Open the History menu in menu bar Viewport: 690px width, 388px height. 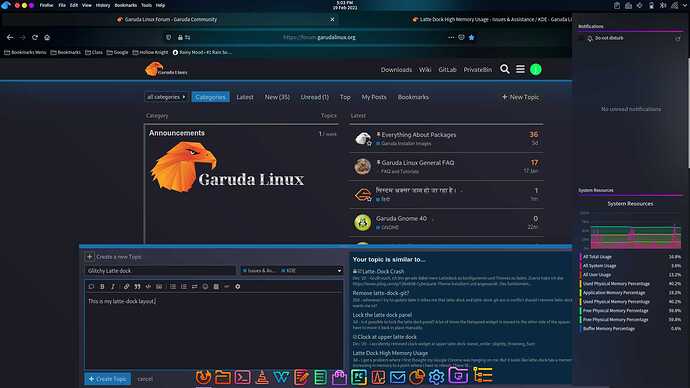click(103, 5)
